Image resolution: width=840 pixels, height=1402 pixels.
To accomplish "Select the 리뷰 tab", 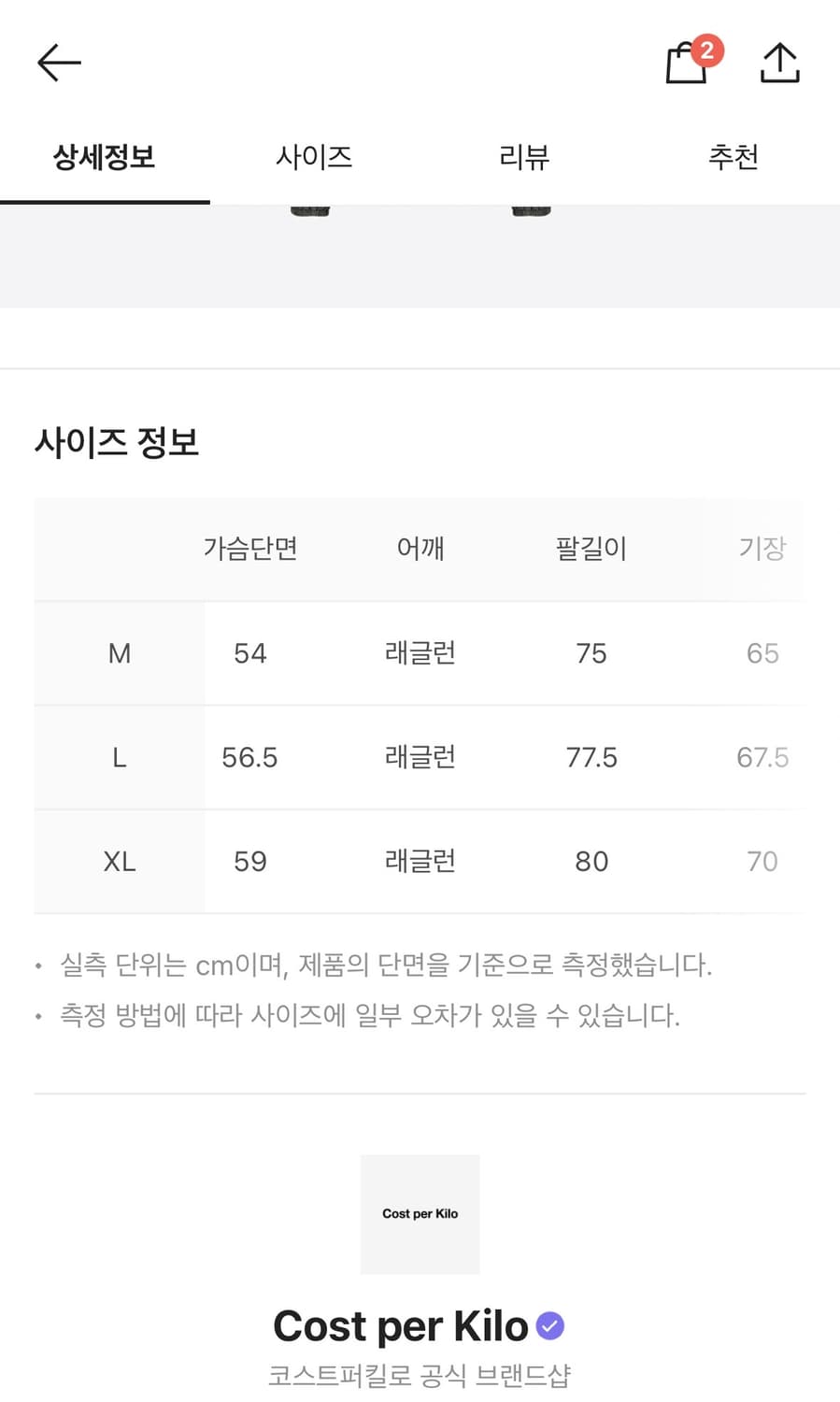I will pos(524,156).
